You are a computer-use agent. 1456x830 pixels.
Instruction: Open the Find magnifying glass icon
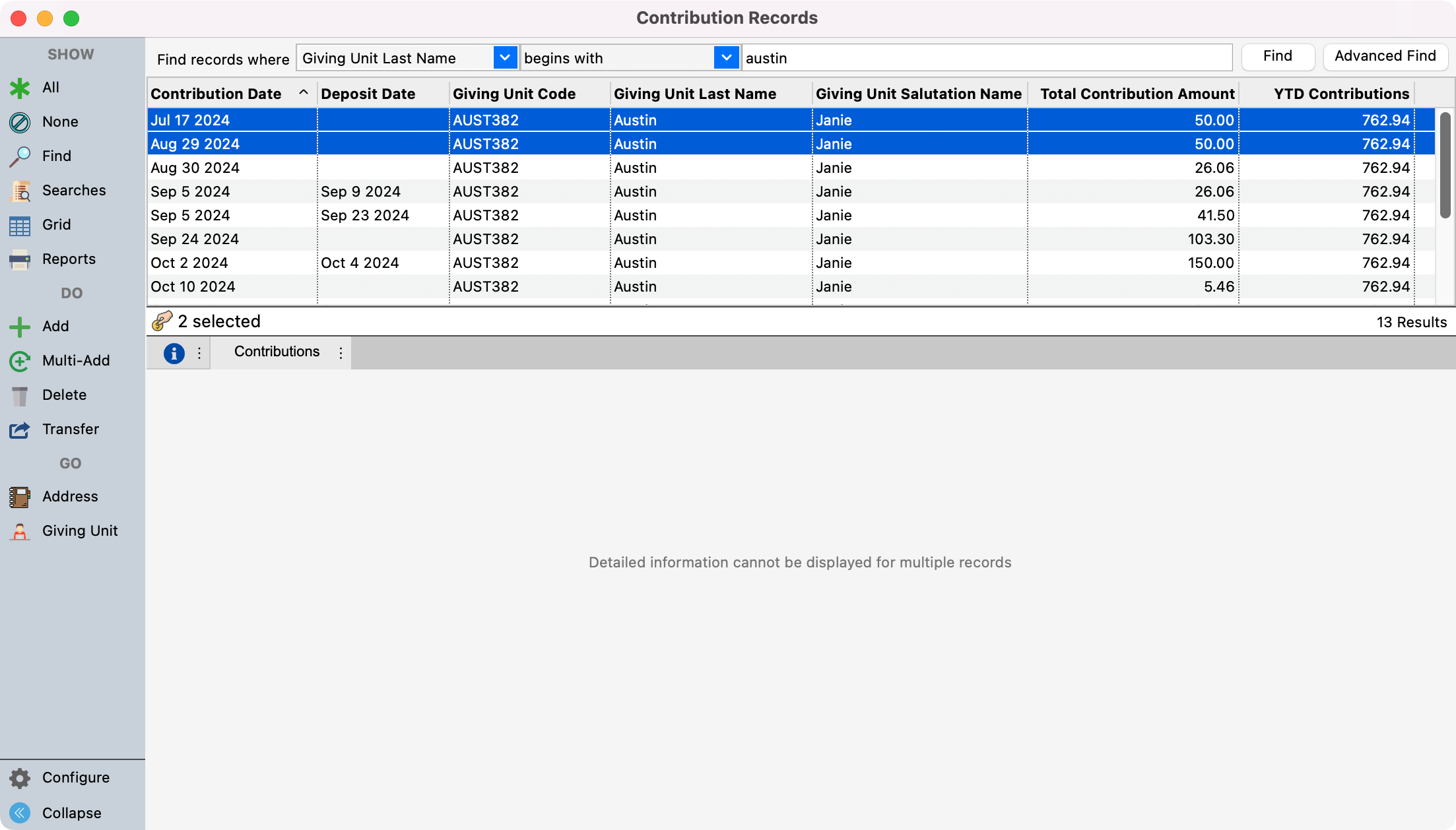20,156
